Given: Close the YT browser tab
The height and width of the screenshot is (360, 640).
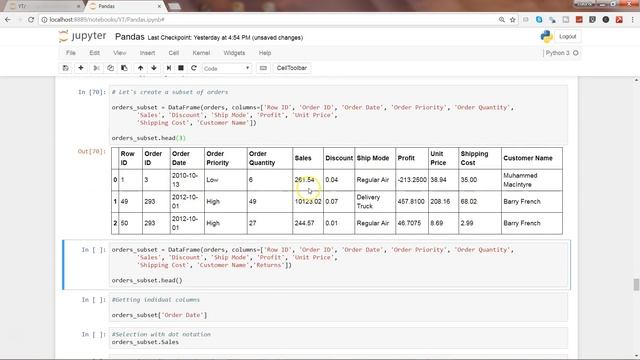Looking at the screenshot, I should coord(78,6).
